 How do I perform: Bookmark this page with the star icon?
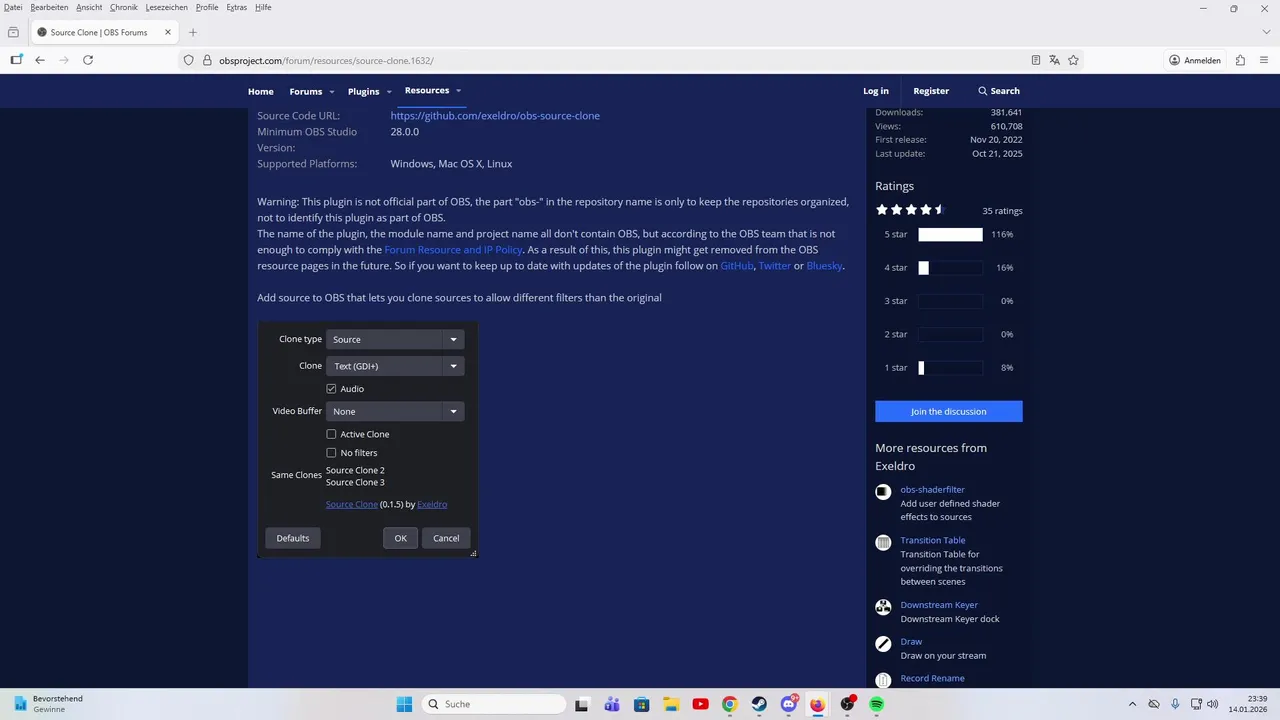pyautogui.click(x=1073, y=60)
